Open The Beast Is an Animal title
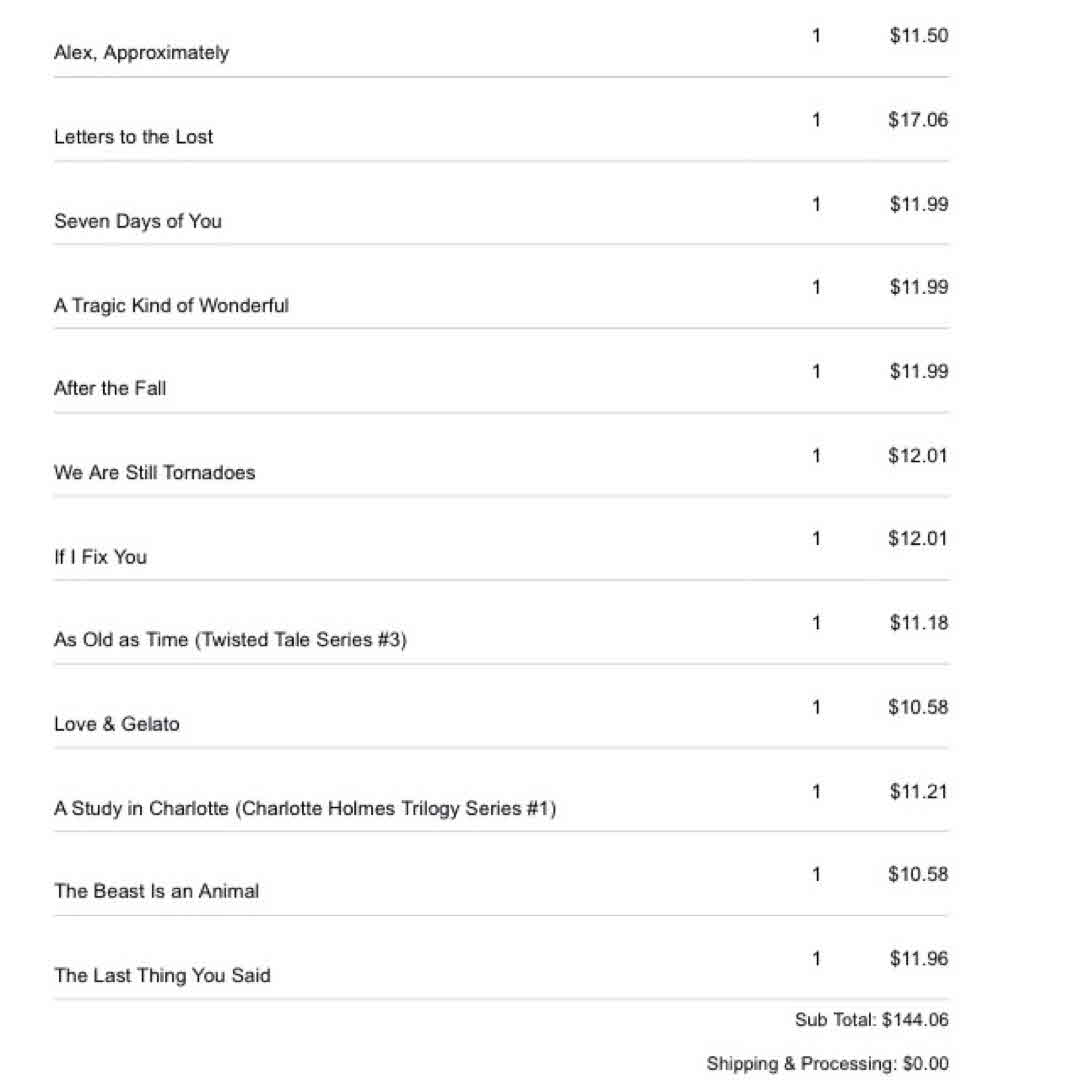Screen dimensions: 1080x1080 coord(156,891)
